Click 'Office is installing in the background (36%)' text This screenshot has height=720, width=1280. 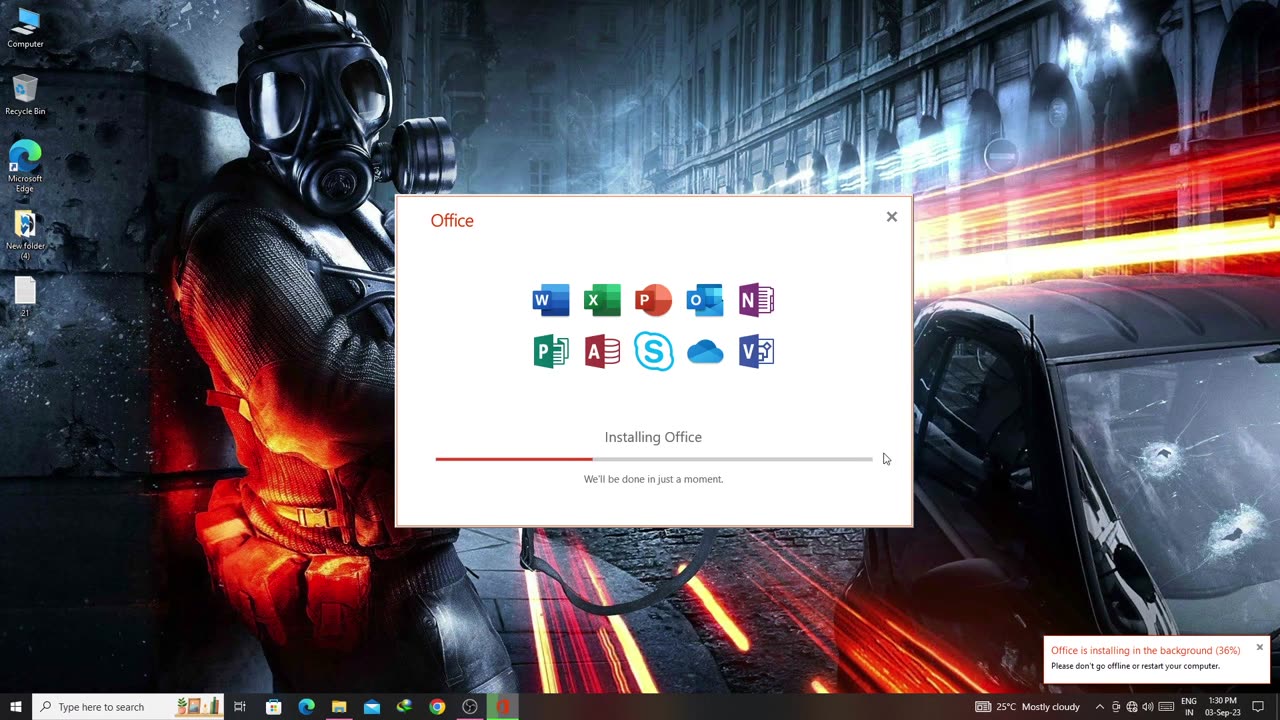click(x=1145, y=650)
